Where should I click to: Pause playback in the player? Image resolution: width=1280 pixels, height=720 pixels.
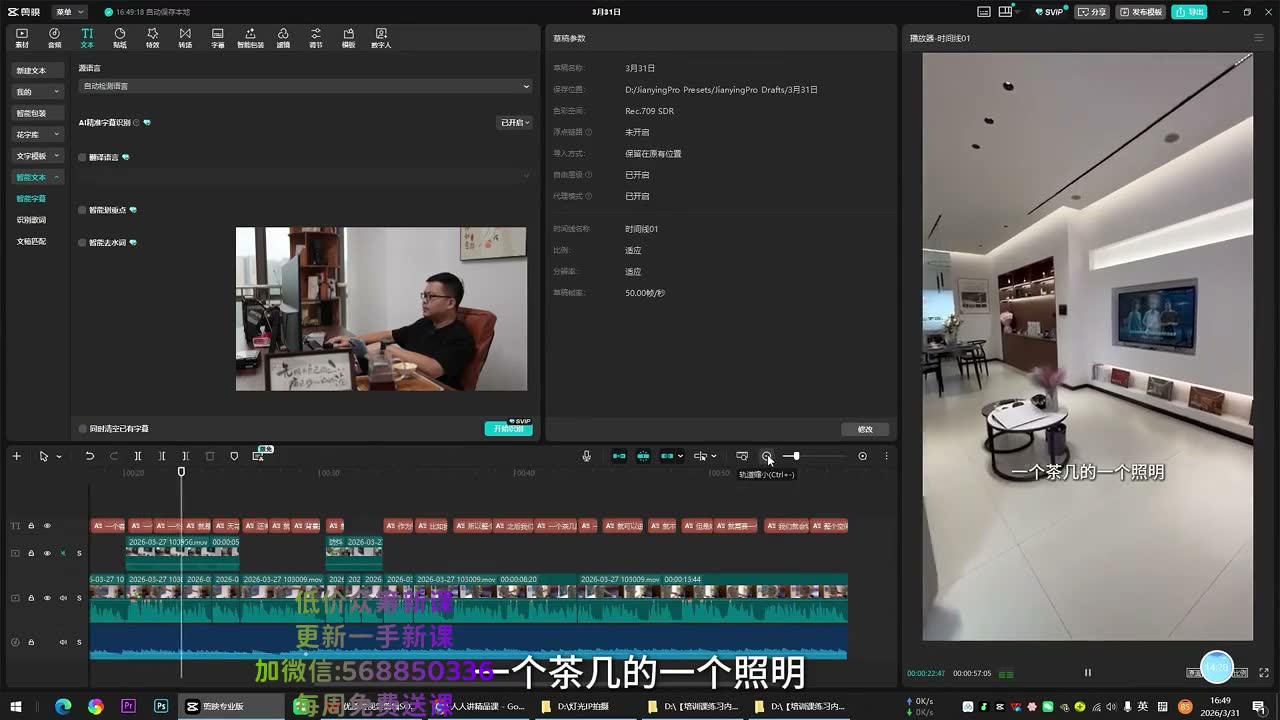pos(1088,673)
